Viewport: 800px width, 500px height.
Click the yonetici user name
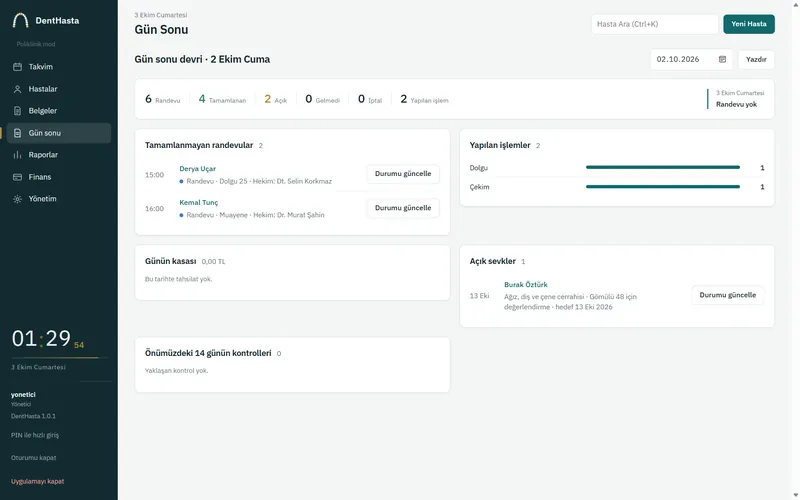(x=23, y=394)
